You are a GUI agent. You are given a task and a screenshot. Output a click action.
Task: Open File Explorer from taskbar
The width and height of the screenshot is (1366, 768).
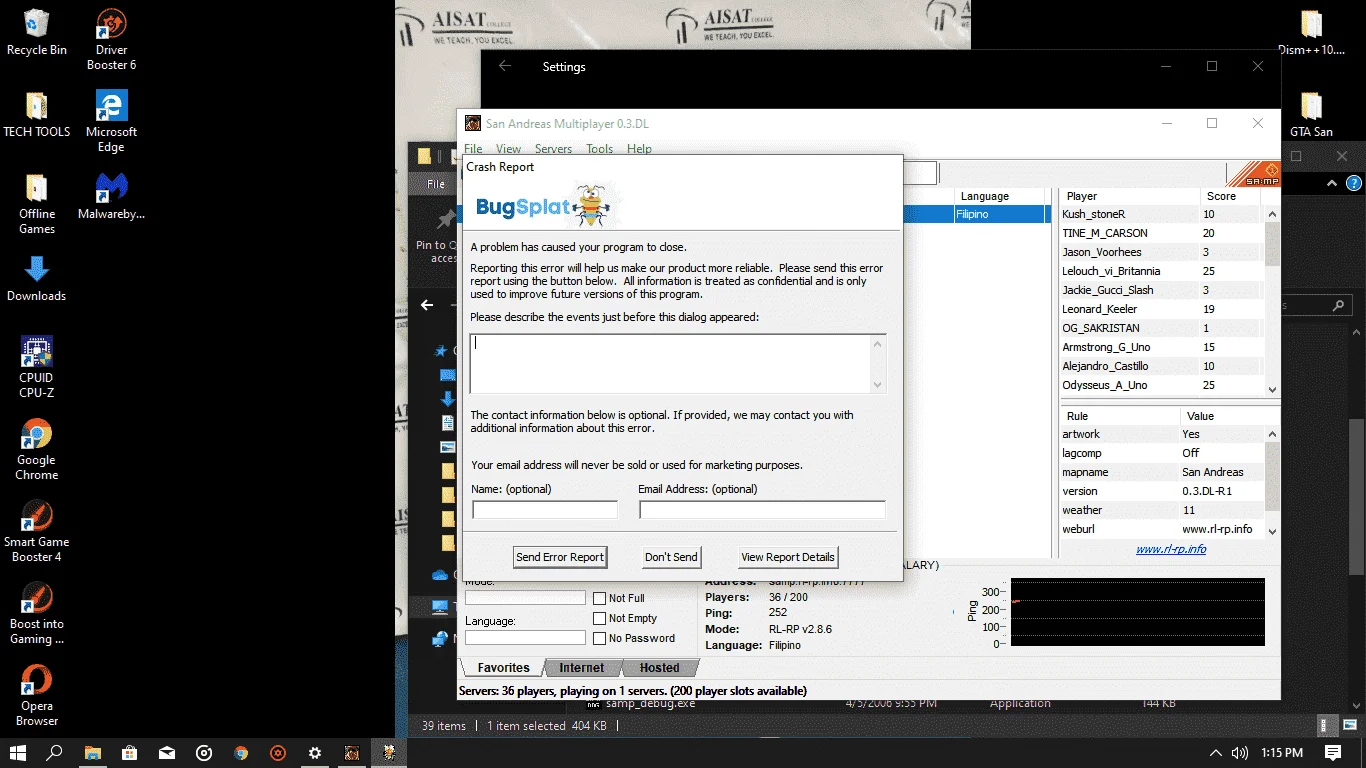(x=92, y=753)
